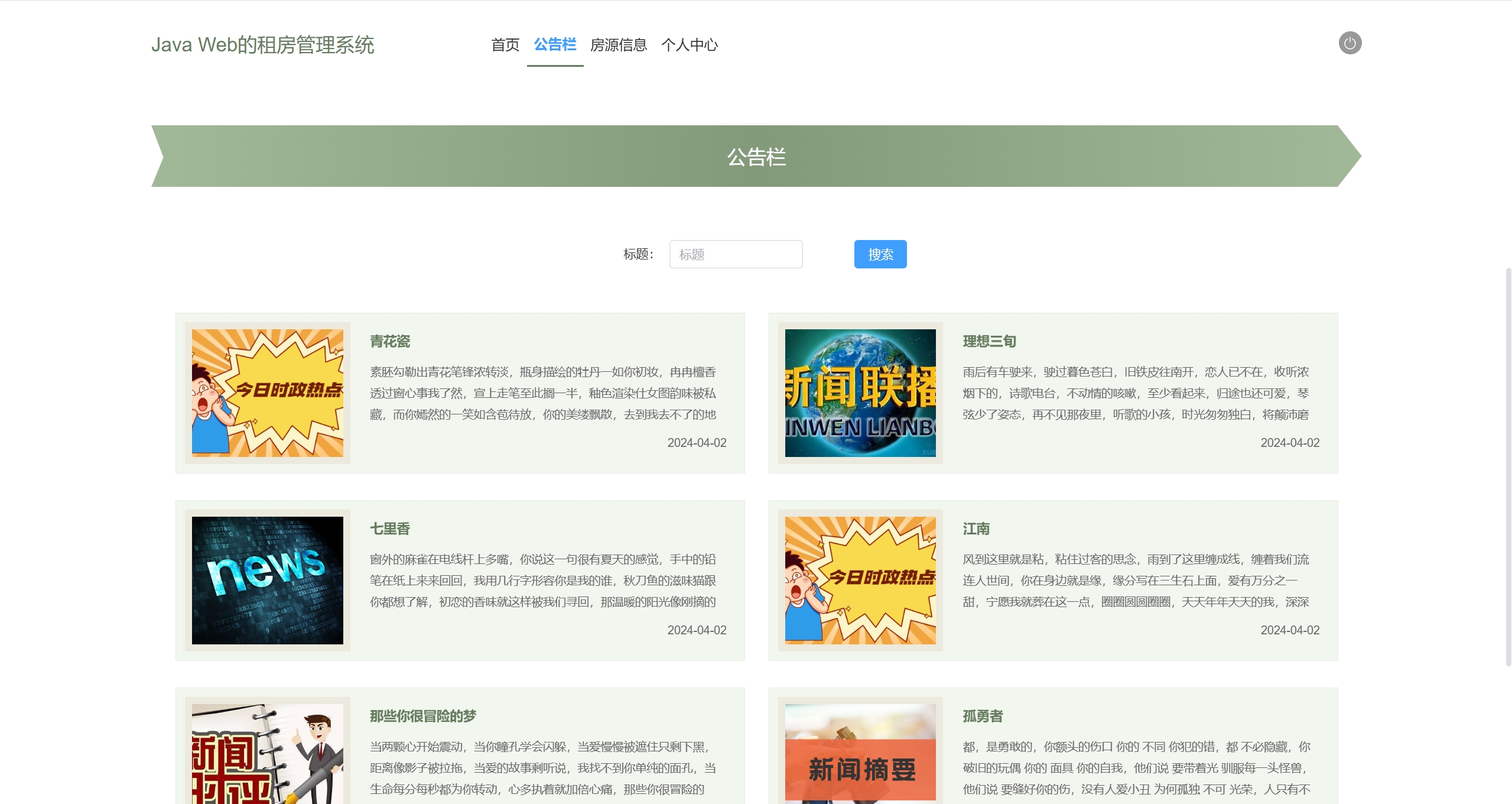Click the Java Web的租房管理系统 site title

point(263,45)
